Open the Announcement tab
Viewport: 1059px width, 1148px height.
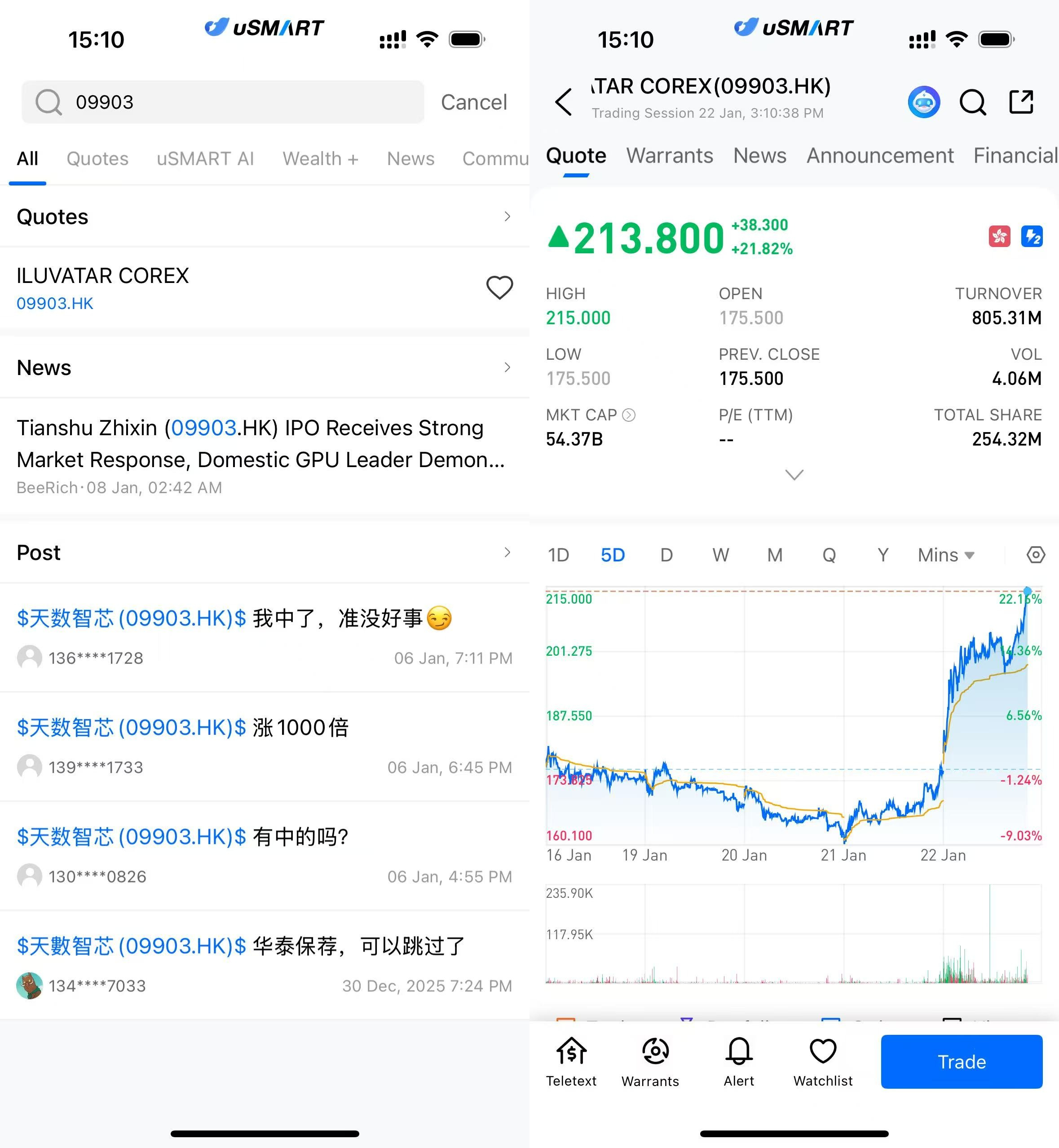coord(880,156)
